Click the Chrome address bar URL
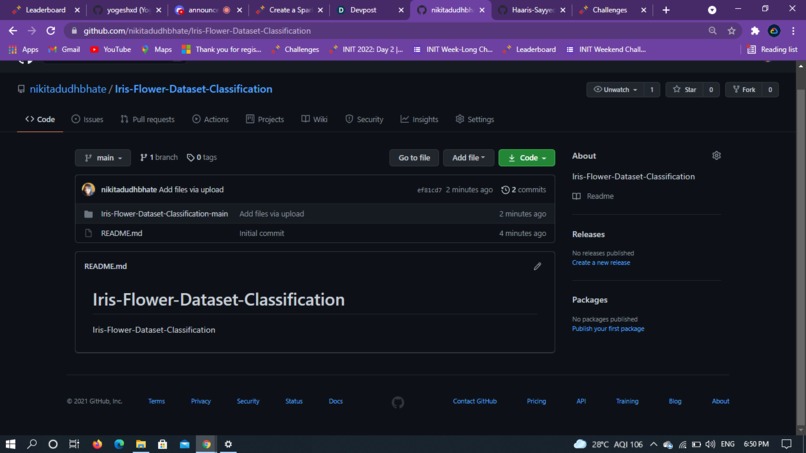This screenshot has width=806, height=453. [x=197, y=31]
